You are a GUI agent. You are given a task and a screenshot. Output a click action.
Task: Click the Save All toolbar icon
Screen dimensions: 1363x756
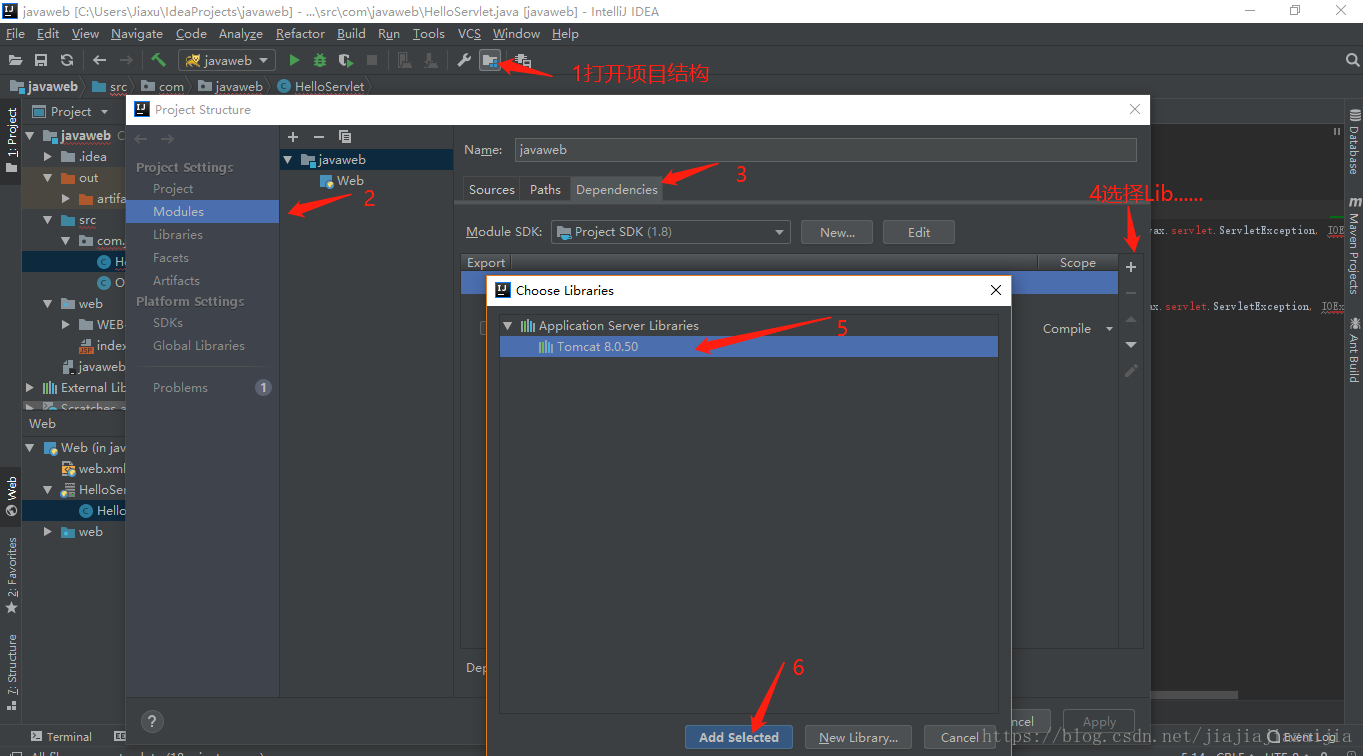point(41,60)
